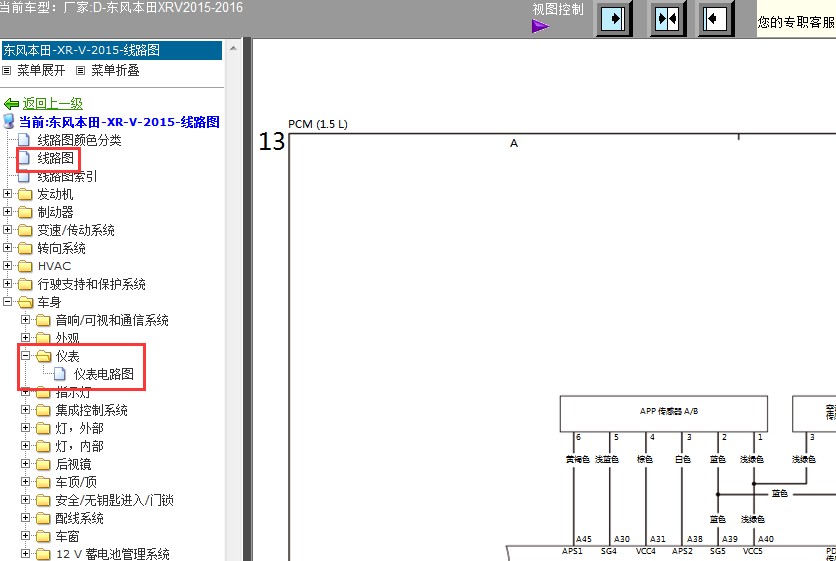The height and width of the screenshot is (561, 836).
Task: Click the 视图控制 label
Action: coord(558,10)
